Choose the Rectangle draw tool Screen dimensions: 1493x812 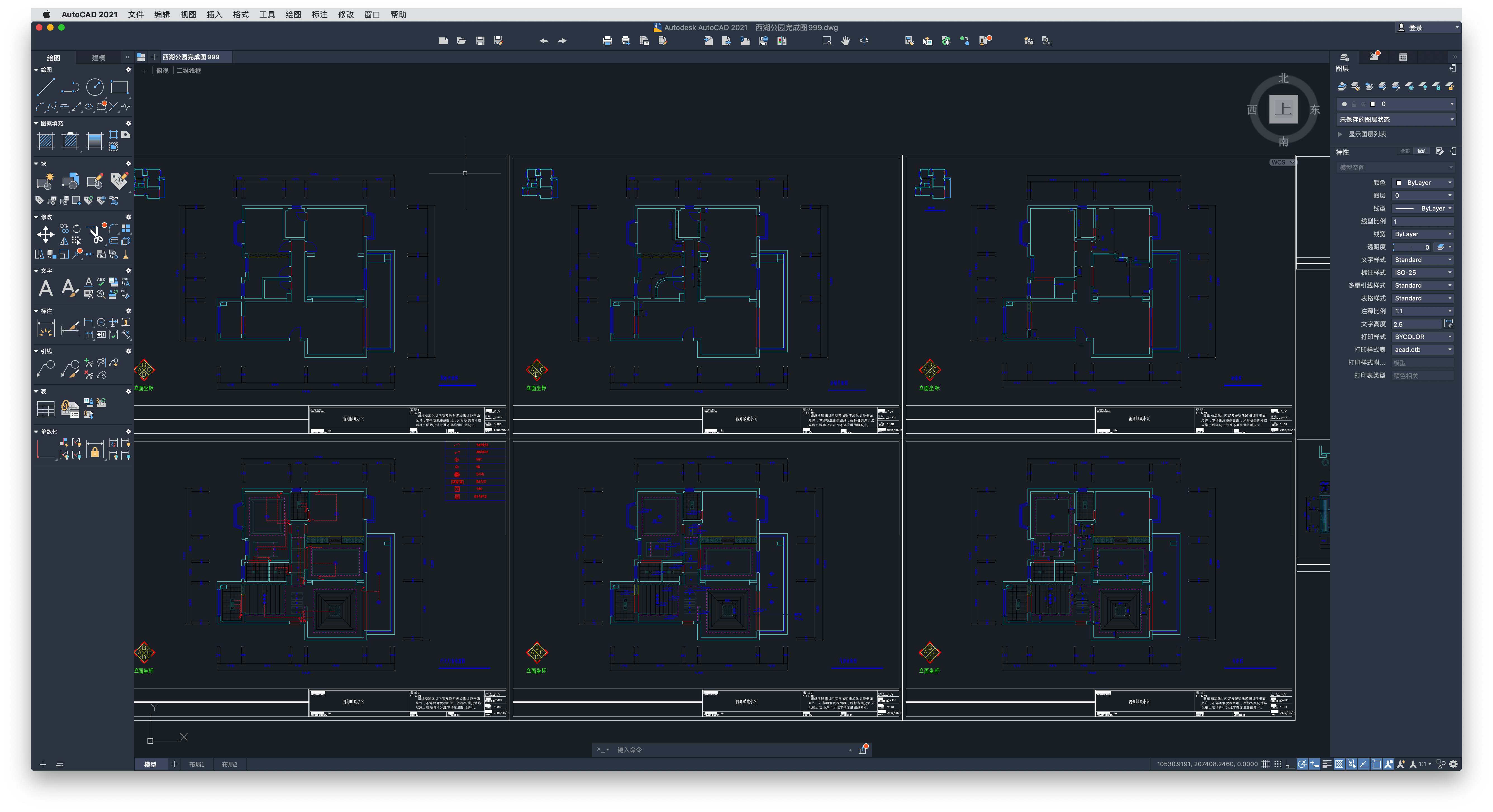coord(119,87)
